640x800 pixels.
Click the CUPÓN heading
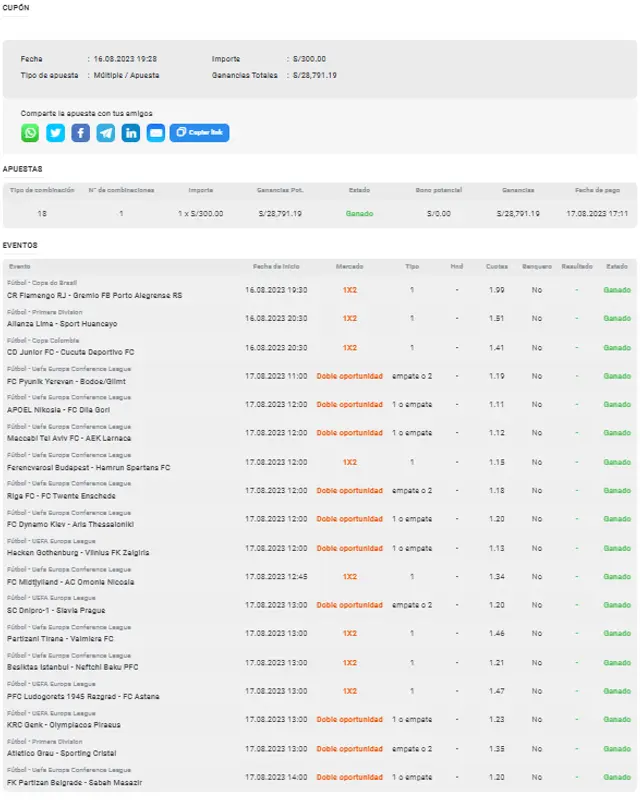click(16, 8)
